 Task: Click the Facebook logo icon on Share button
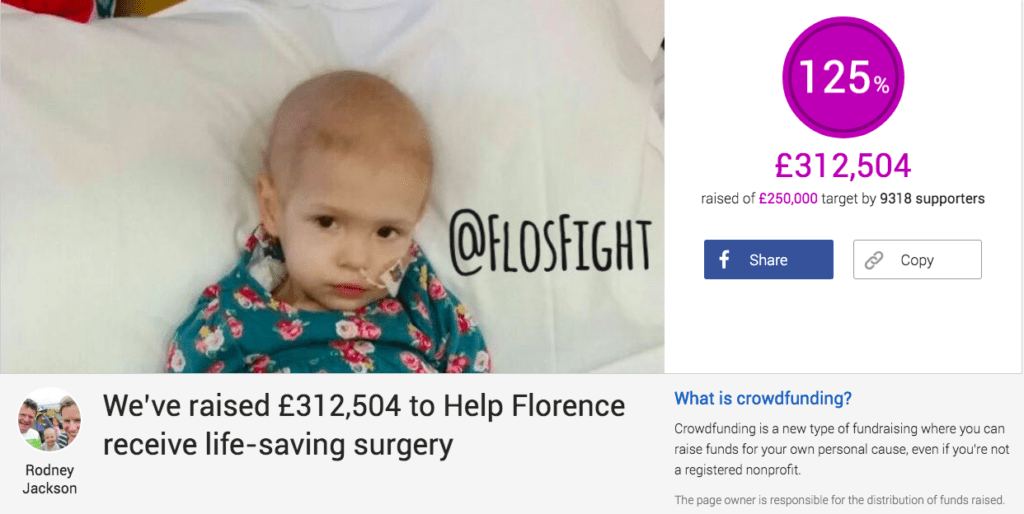724,260
